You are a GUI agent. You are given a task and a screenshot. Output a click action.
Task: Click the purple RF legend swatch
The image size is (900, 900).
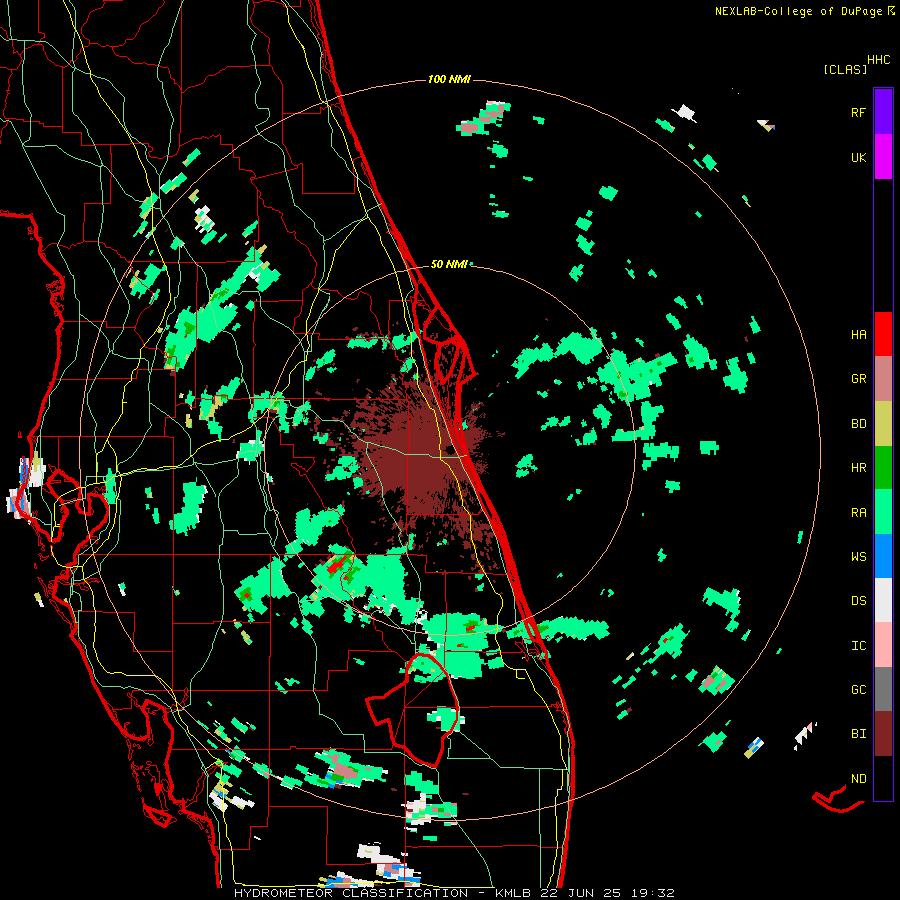[883, 112]
